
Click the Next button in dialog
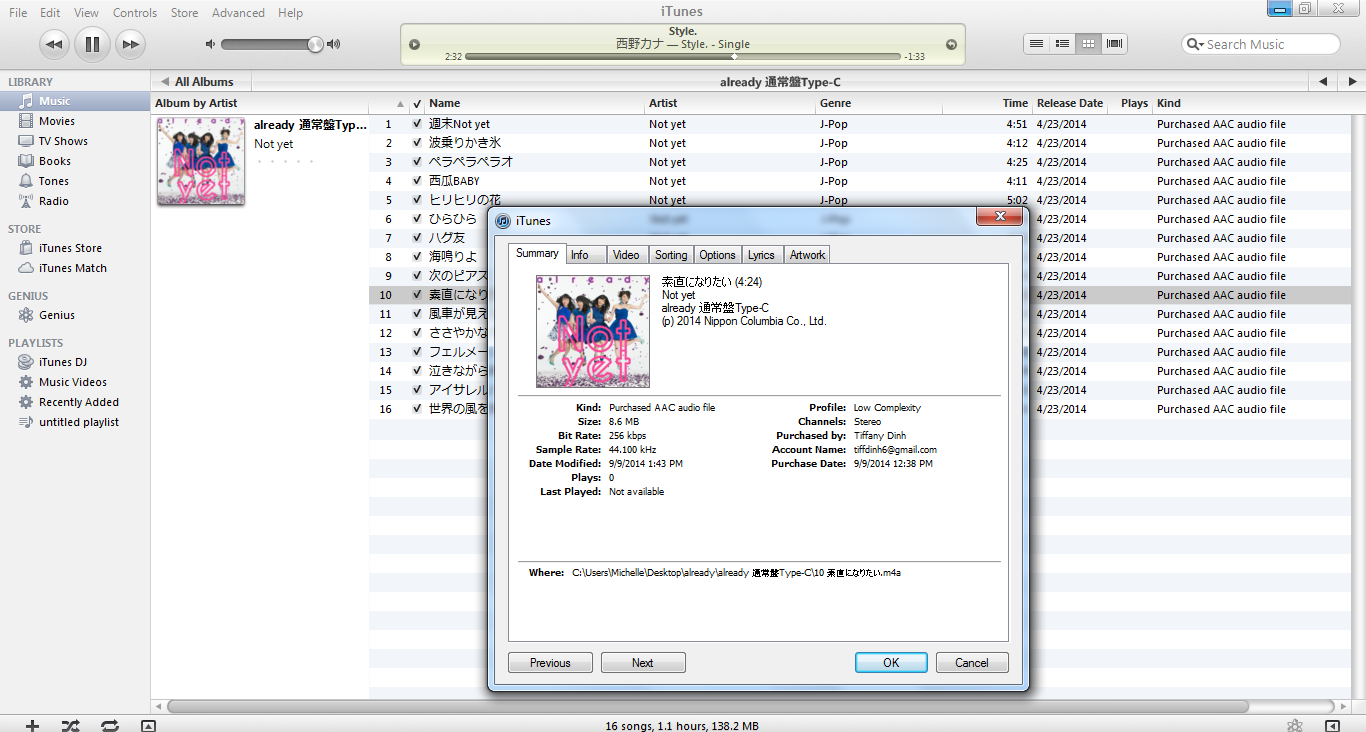[x=643, y=663]
